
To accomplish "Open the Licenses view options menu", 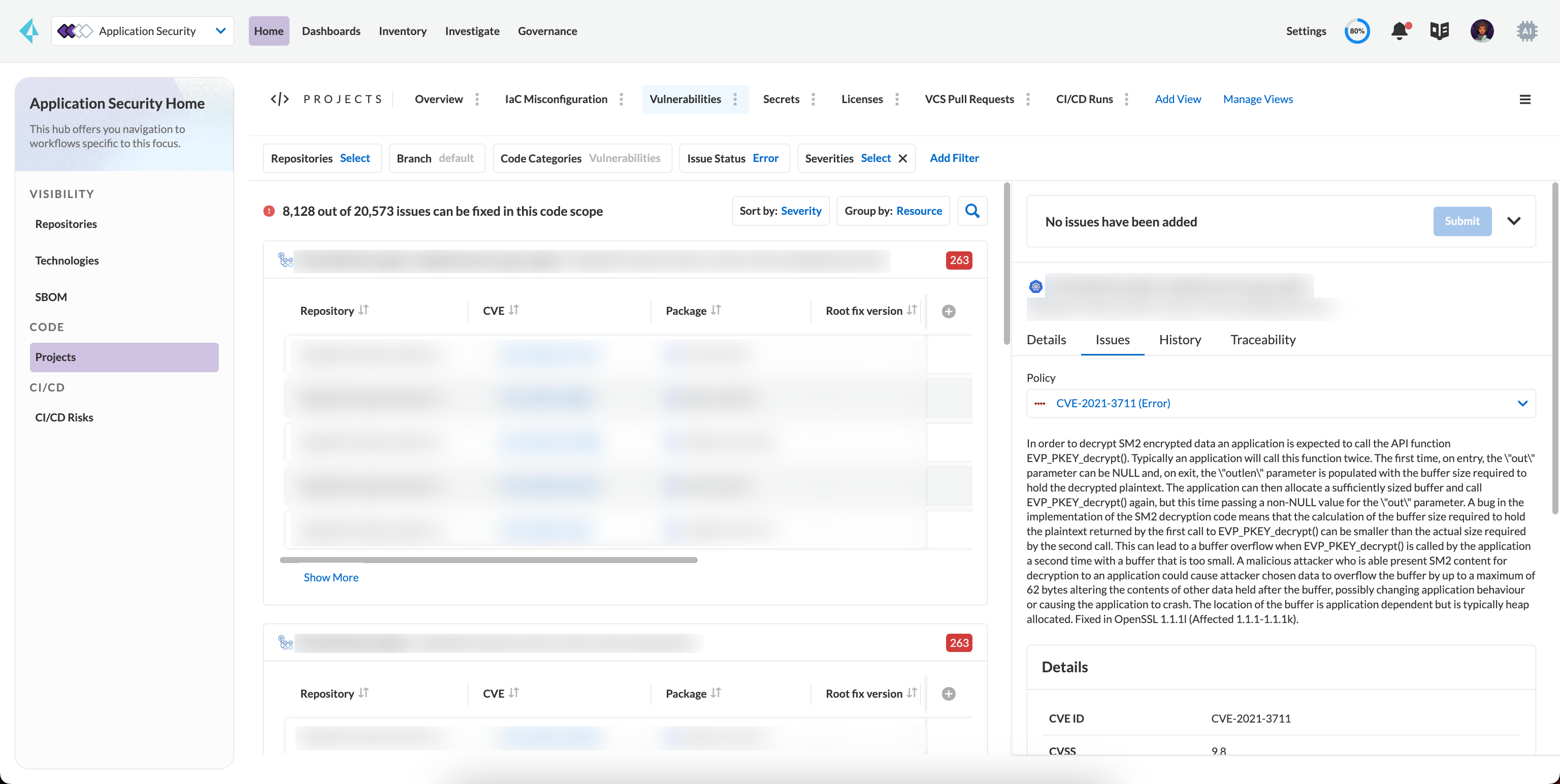I will tap(897, 100).
